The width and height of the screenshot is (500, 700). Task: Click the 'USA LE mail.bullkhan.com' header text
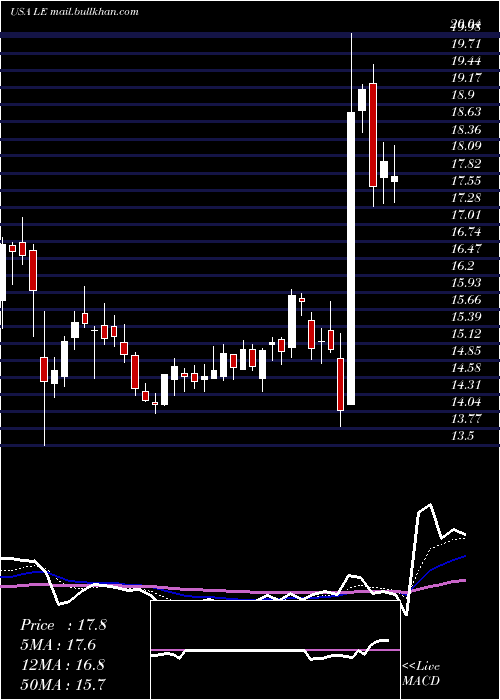74,12
